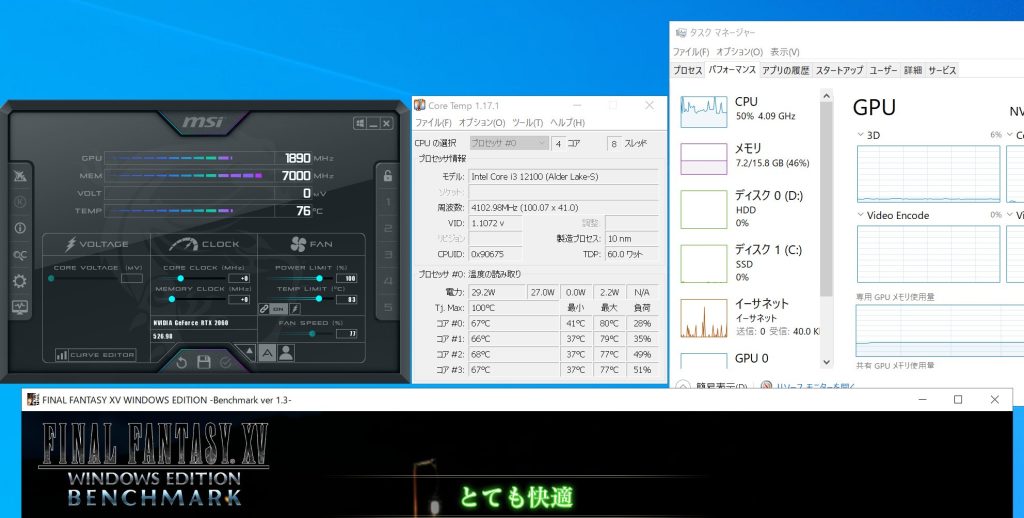Open Task Manager ファイル(F) menu
Image resolution: width=1024 pixels, height=518 pixels.
(x=691, y=52)
